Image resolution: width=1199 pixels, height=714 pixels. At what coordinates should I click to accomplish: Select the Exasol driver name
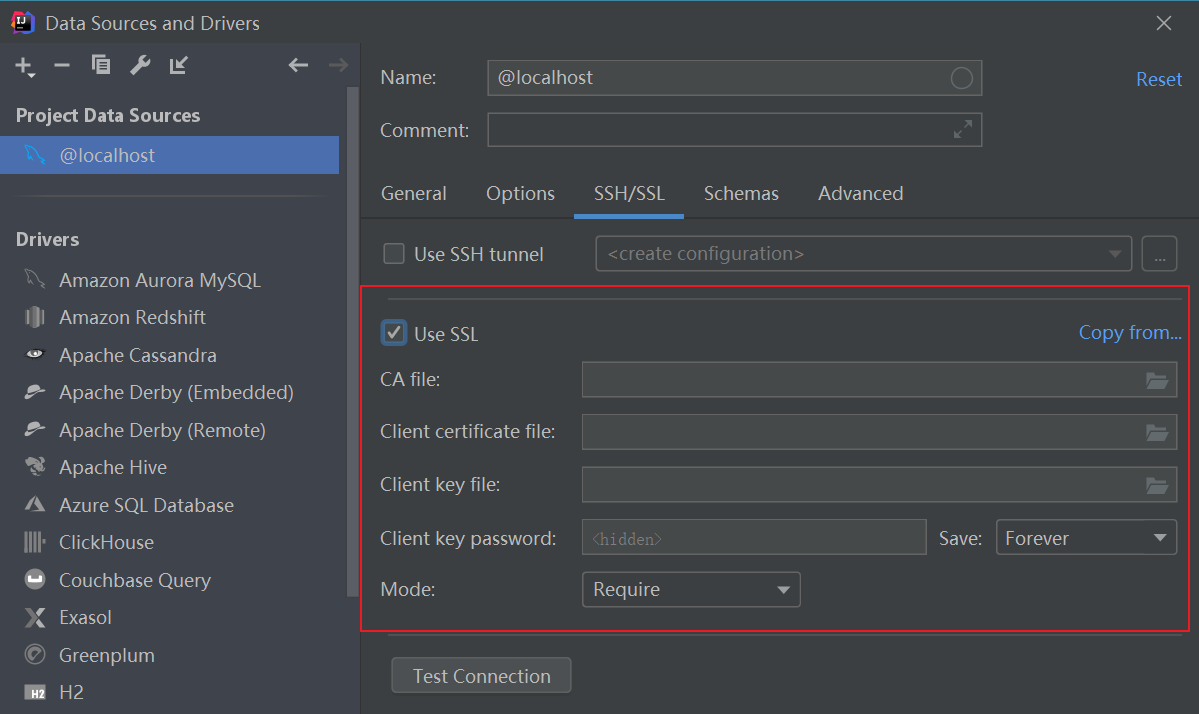coord(85,617)
